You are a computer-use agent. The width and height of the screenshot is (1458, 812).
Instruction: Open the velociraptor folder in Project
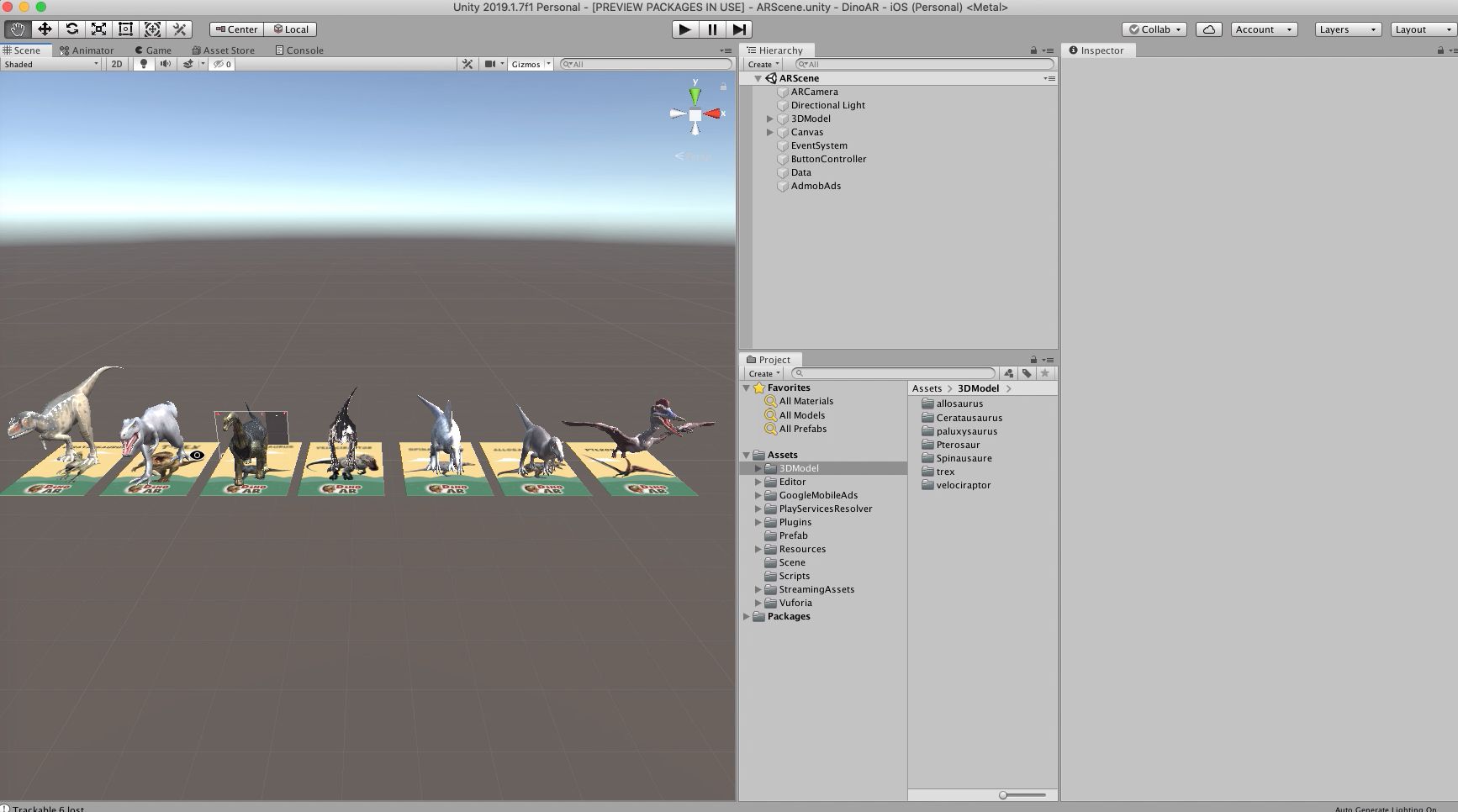tap(963, 485)
